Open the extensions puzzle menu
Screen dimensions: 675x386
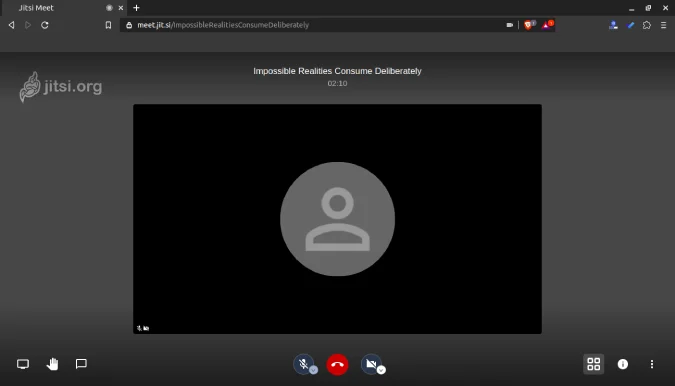click(647, 25)
